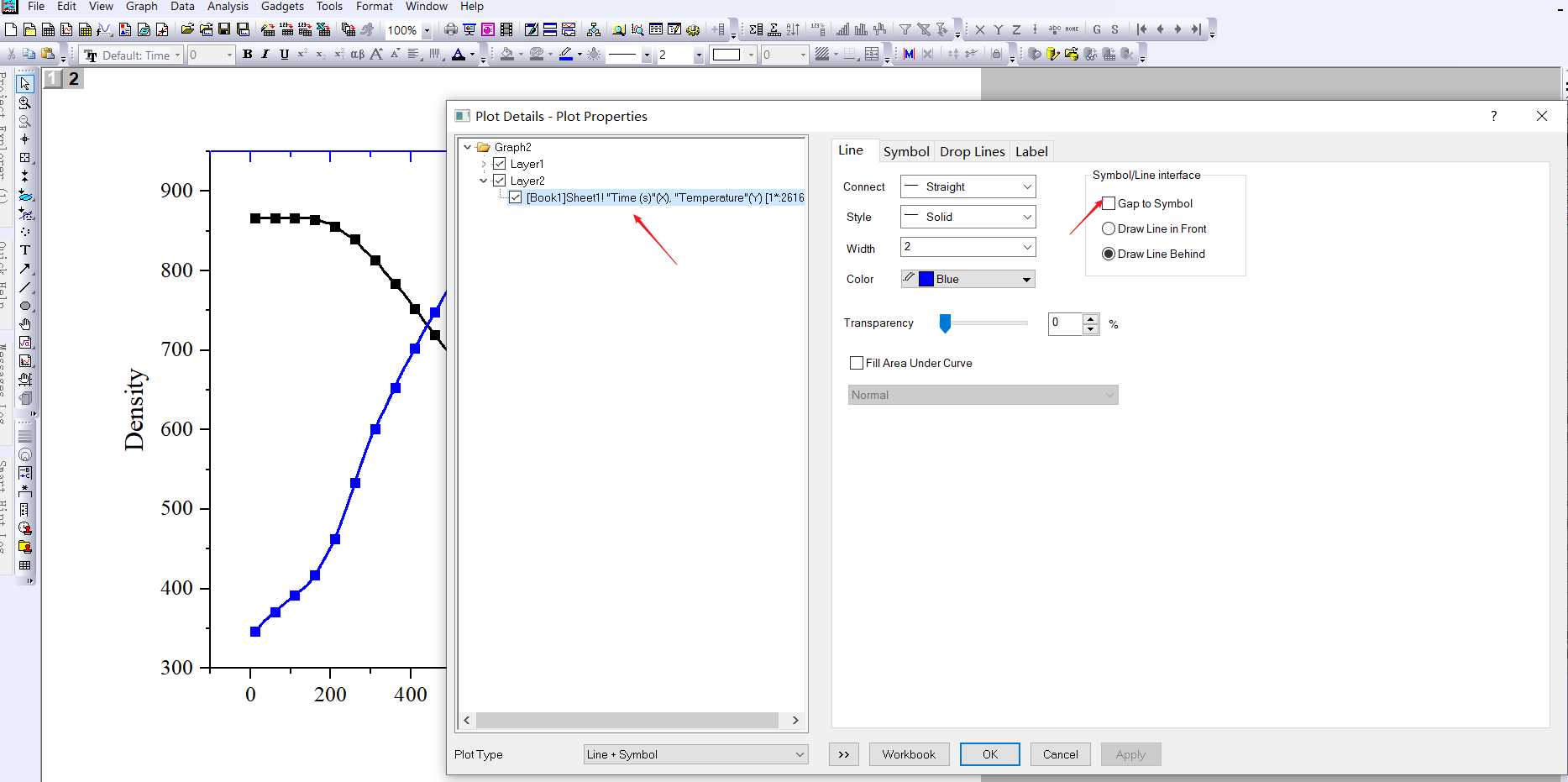
Task: Open the Plot Type dropdown
Action: [695, 754]
